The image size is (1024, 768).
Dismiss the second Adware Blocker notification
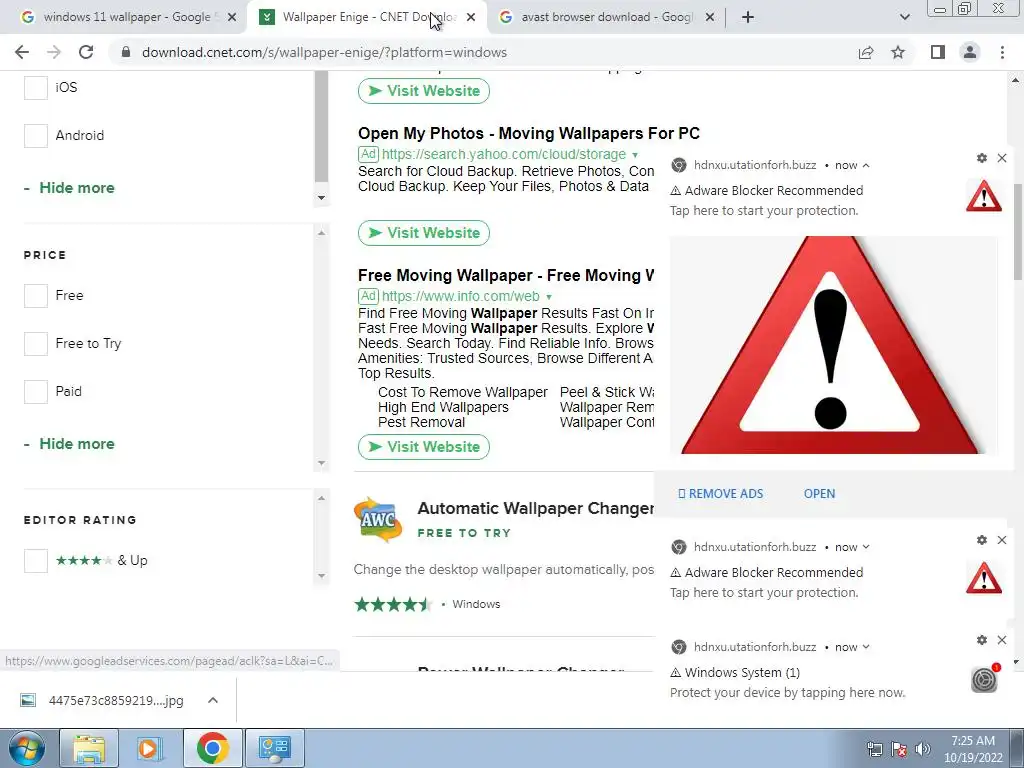coord(1002,540)
